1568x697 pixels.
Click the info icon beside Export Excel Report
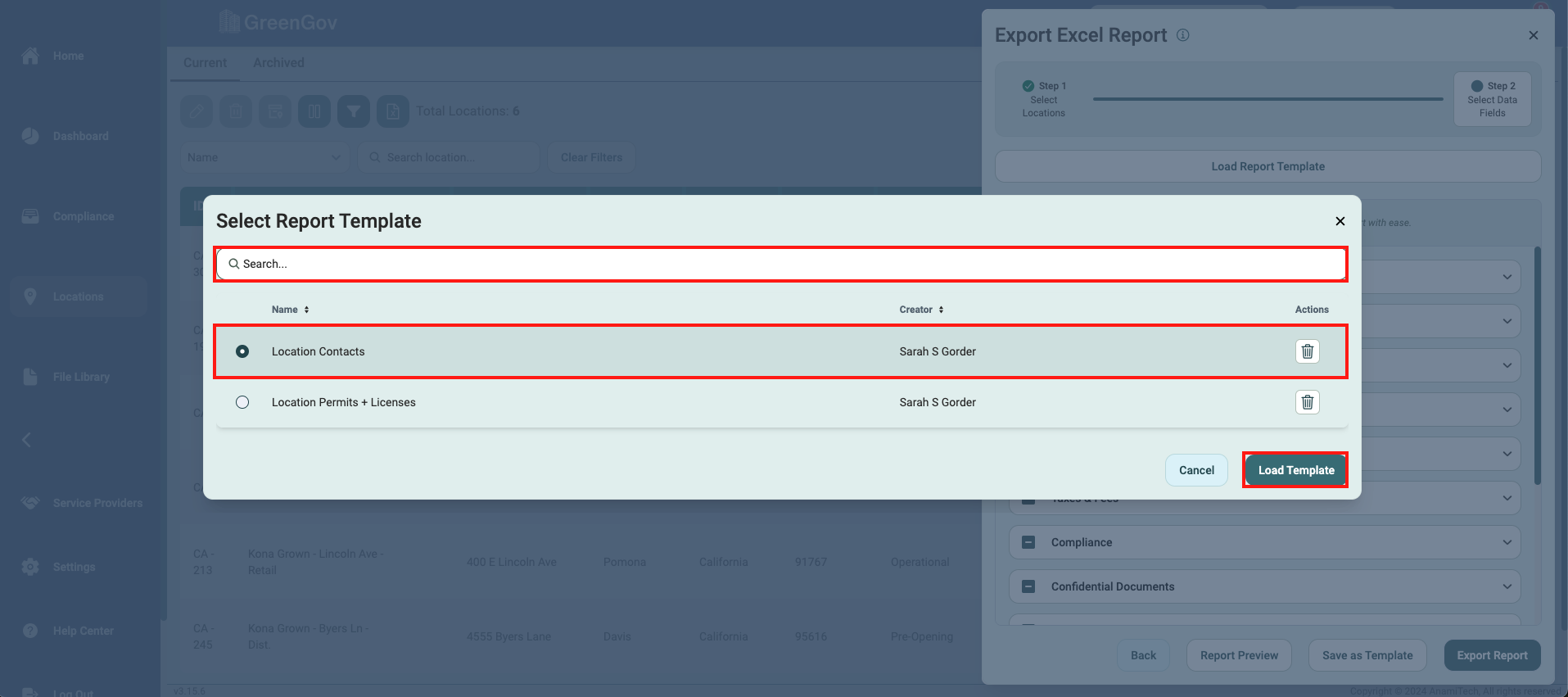(1182, 35)
